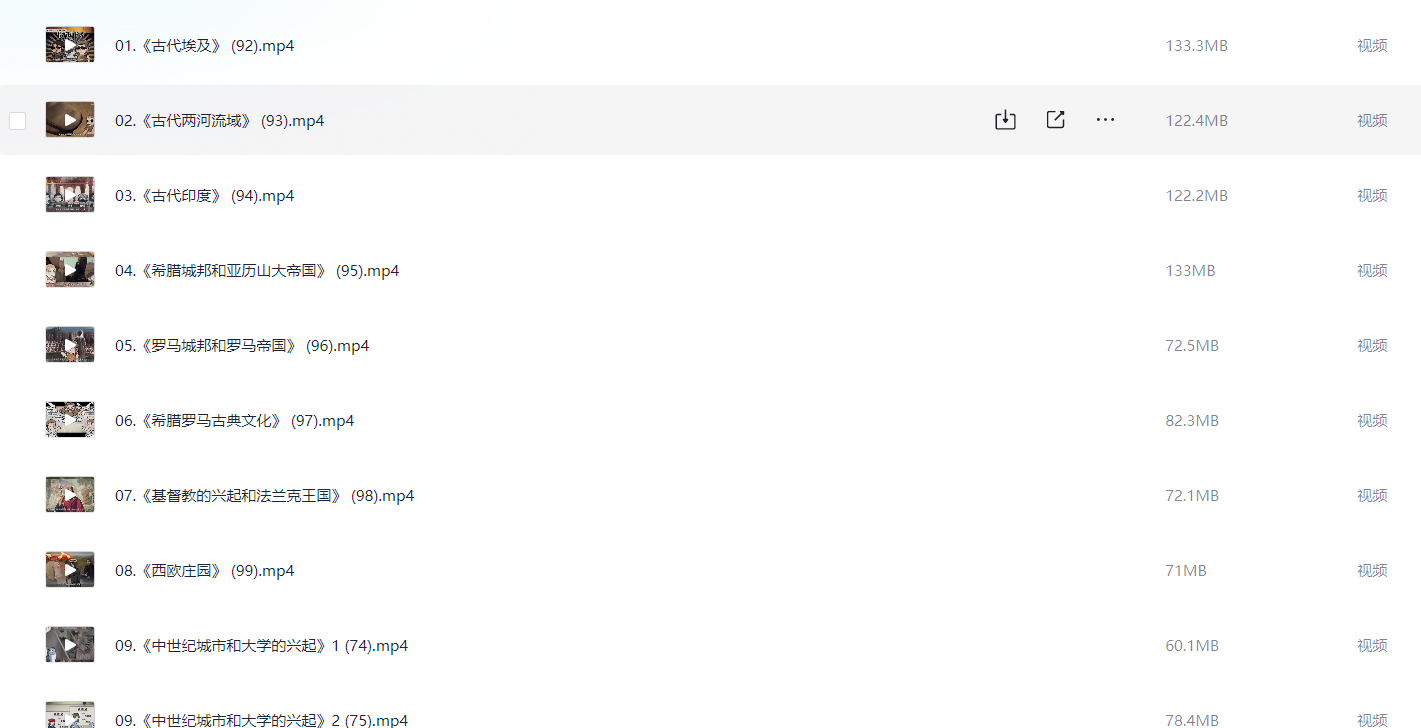The width and height of the screenshot is (1421, 728).
Task: Click 07.《基督教的兴起和法兰克王国》 (98).mp4 name
Action: click(264, 496)
